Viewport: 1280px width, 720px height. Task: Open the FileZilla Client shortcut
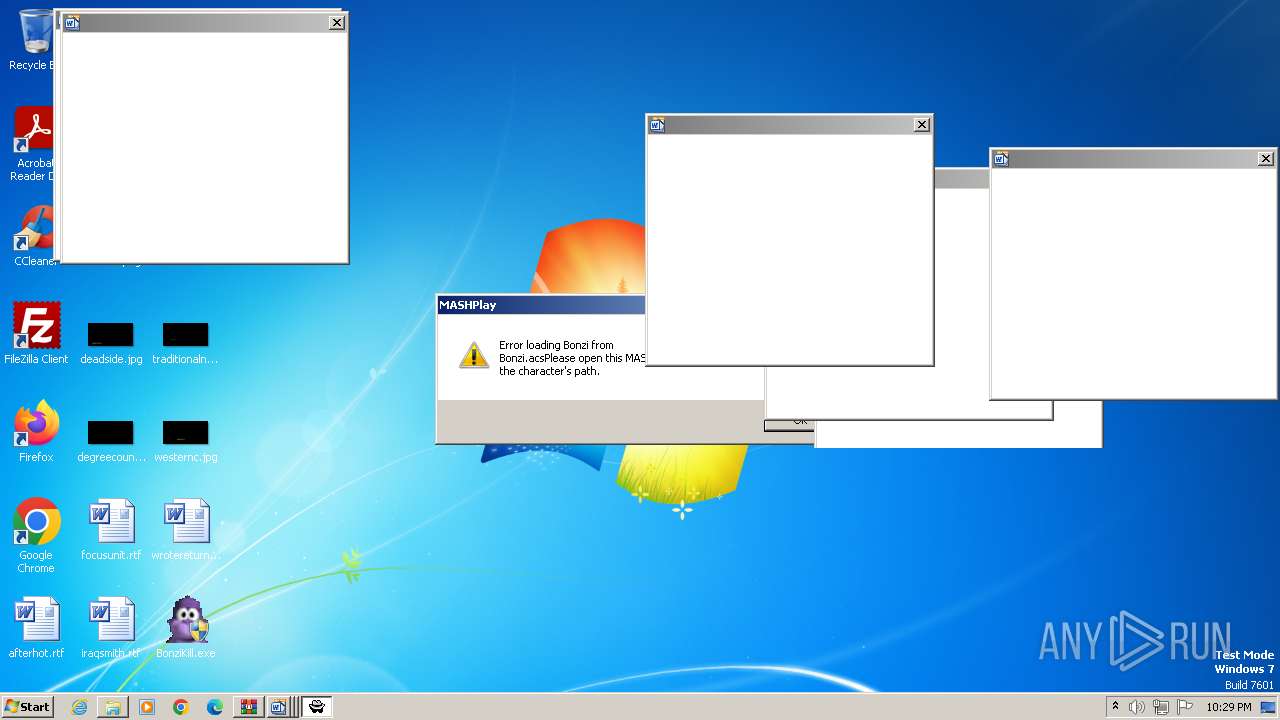36,333
